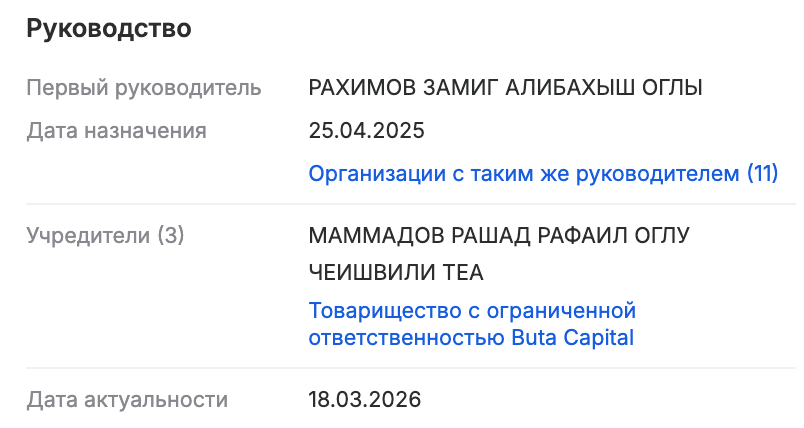Select founder name ЧЕИШВИЛИ ТЕА
The width and height of the screenshot is (804, 428).
397,273
